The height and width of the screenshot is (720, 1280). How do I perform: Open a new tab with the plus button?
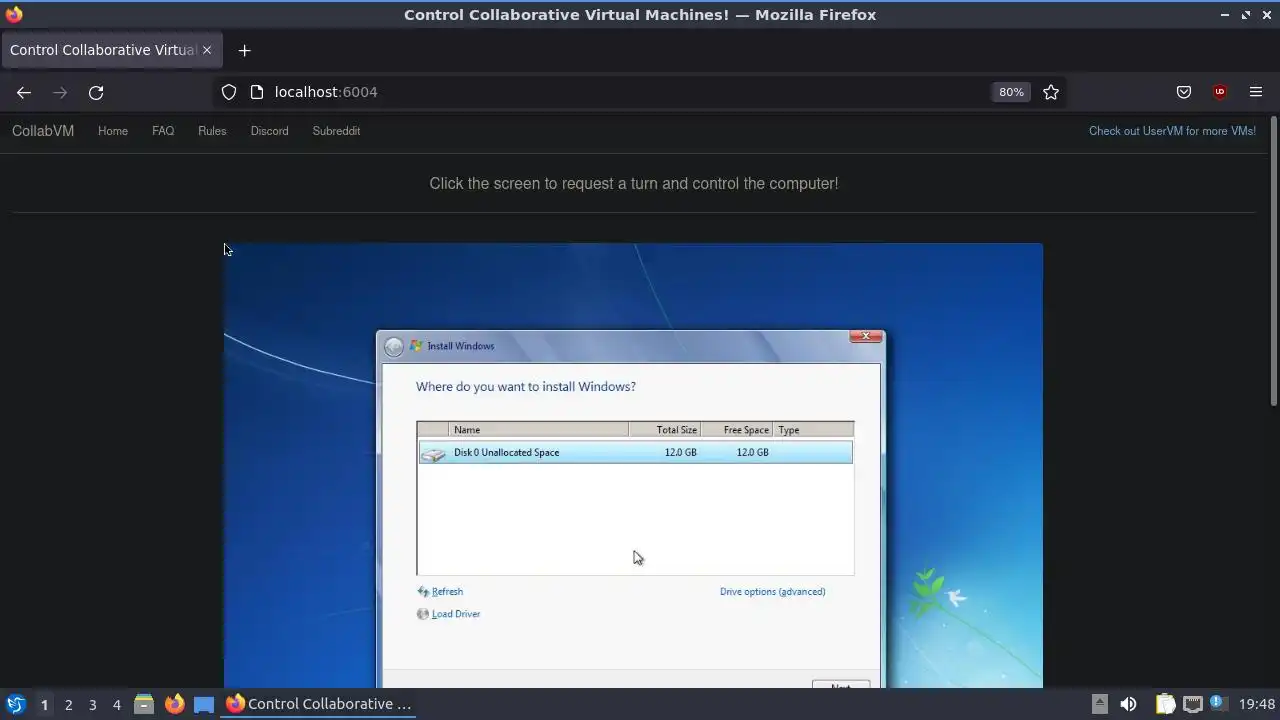[x=244, y=50]
